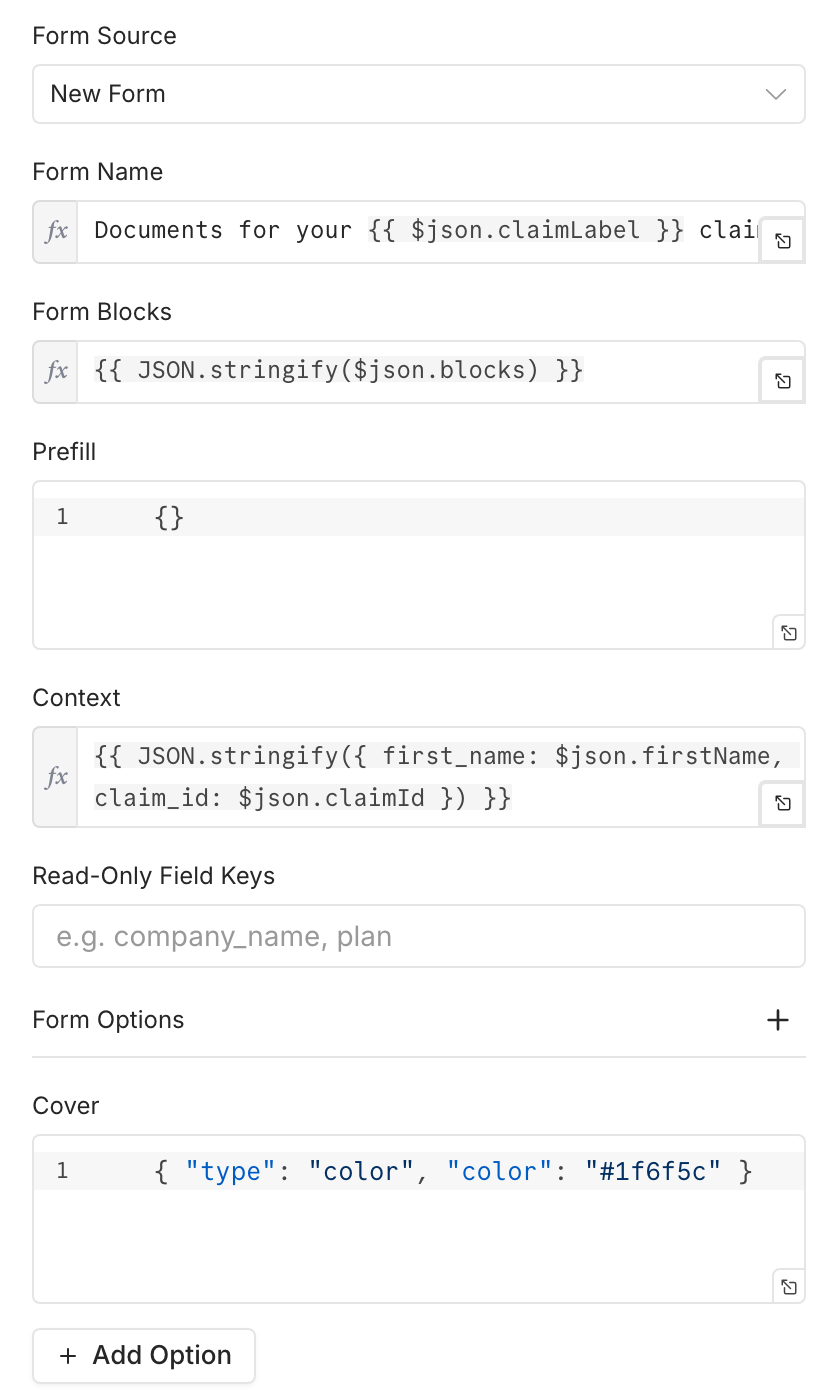Click the fx icon beside Form Name
Viewport: 838px width, 1390px height.
56,231
